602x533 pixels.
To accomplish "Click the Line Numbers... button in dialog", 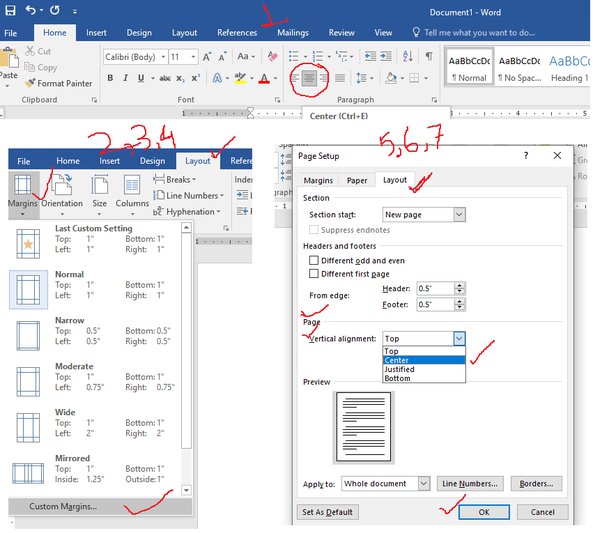I will click(470, 483).
